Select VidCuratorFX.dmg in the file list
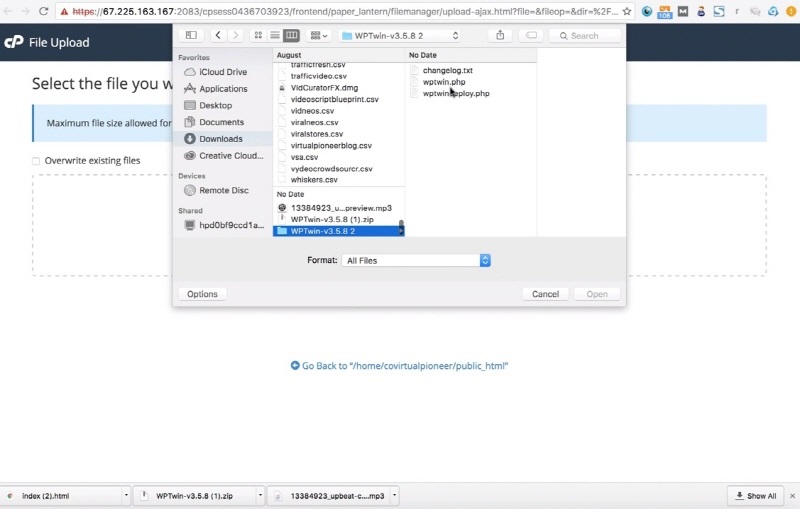The height and width of the screenshot is (509, 800). click(x=324, y=88)
